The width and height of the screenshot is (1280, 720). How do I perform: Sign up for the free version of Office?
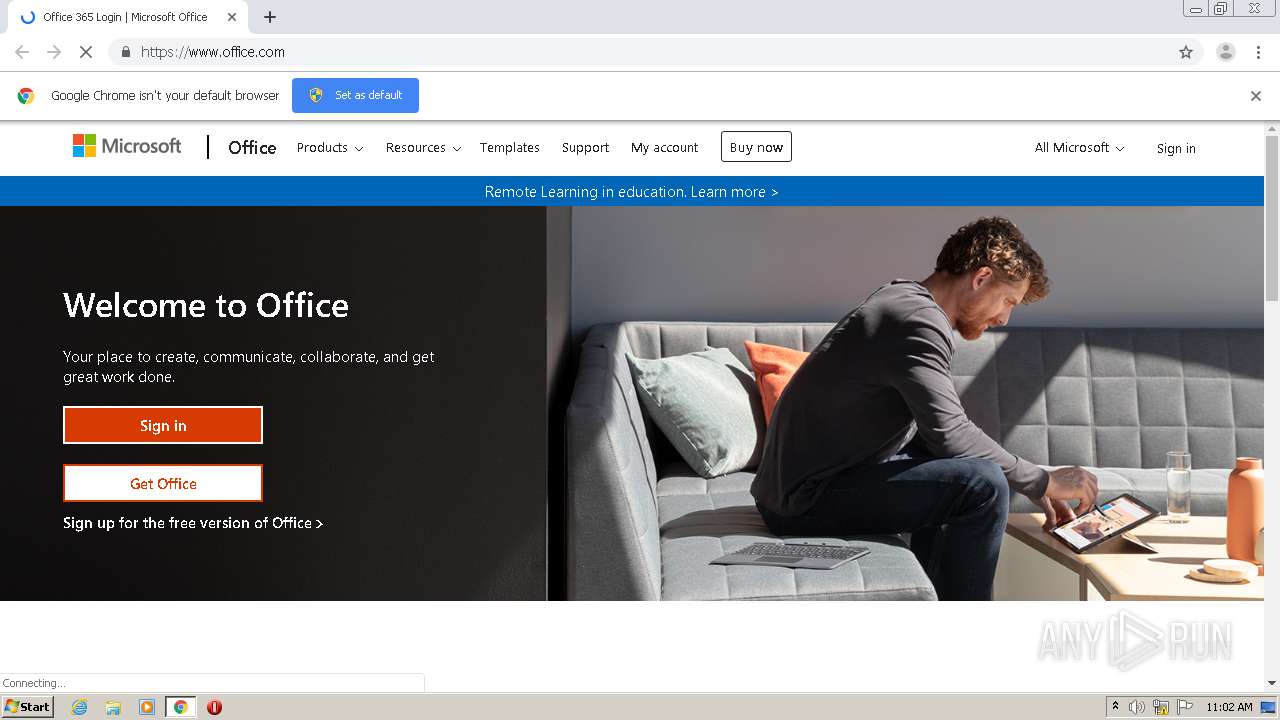click(193, 523)
